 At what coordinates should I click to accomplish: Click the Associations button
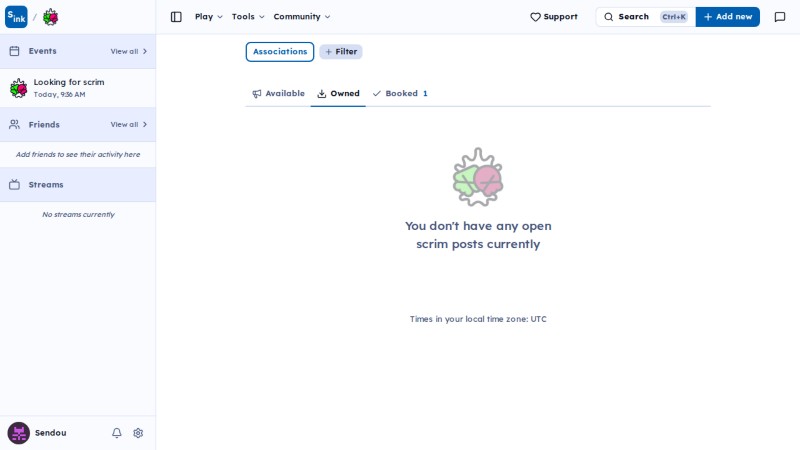click(280, 52)
